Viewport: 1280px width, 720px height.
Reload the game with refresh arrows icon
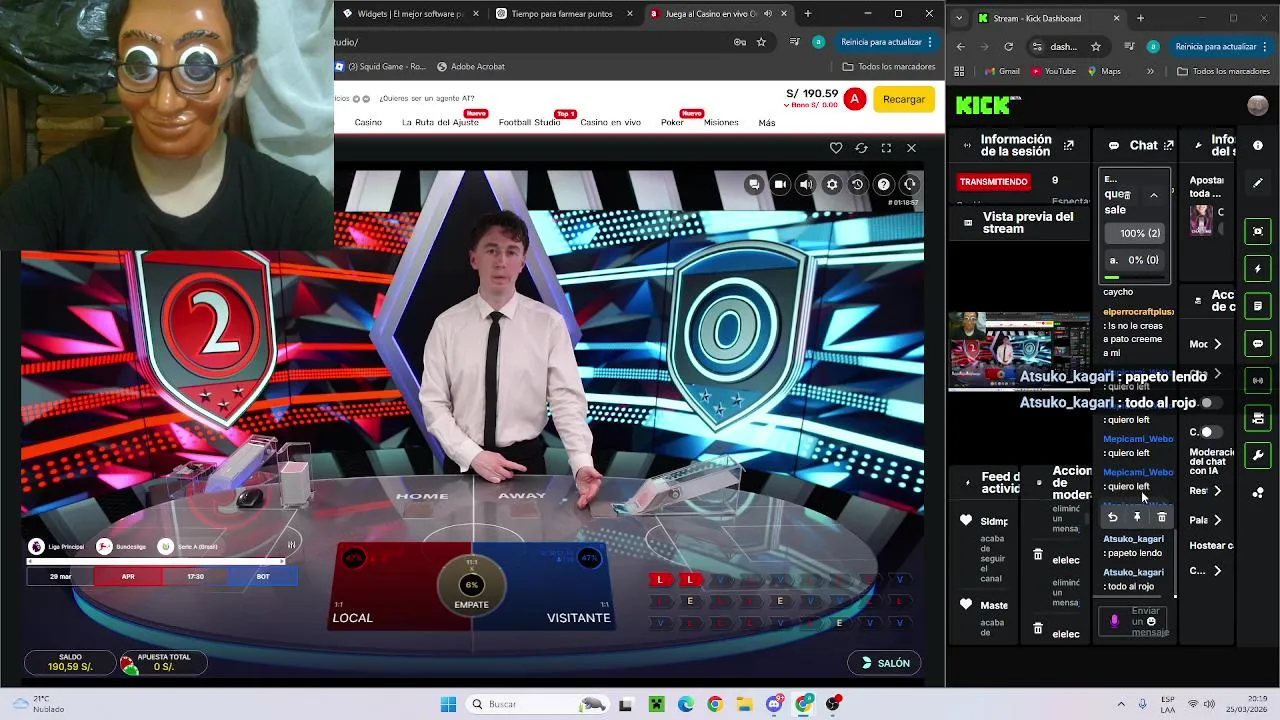(861, 148)
